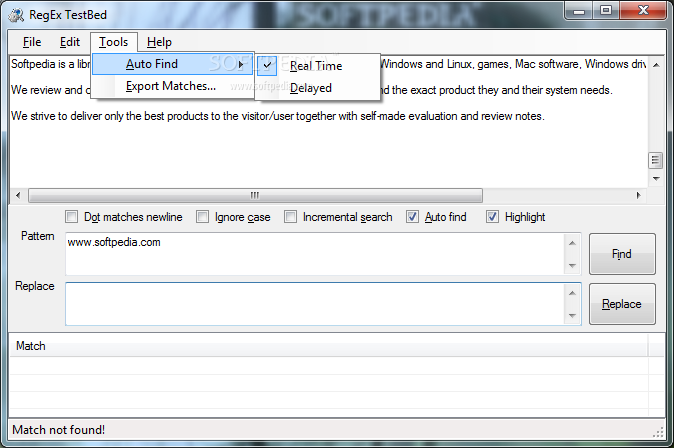This screenshot has width=674, height=448.
Task: Select the Real Time auto find option
Action: [317, 66]
